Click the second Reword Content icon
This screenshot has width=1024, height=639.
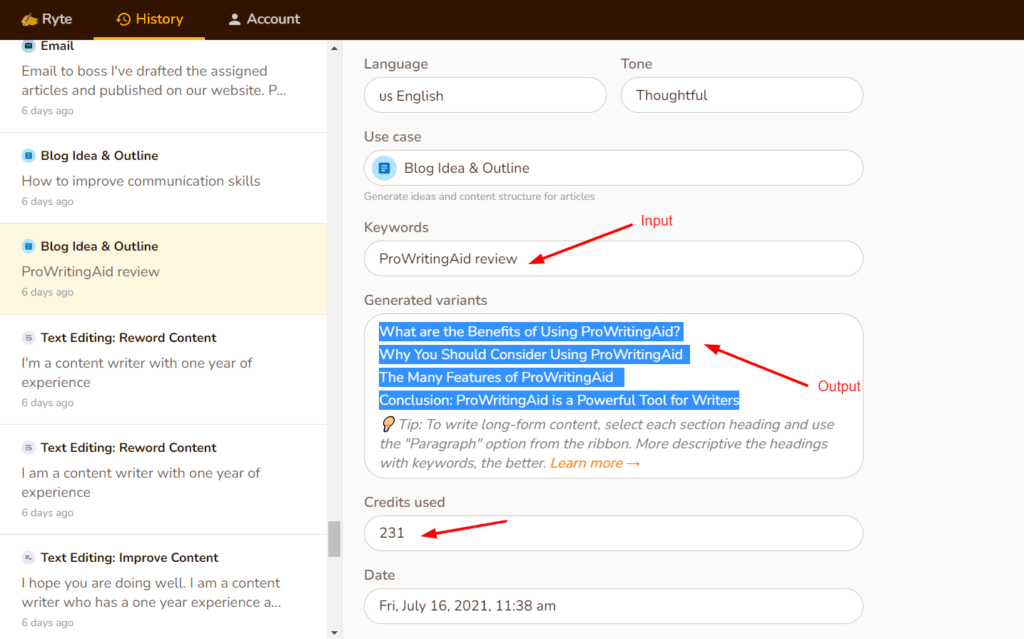[28, 448]
